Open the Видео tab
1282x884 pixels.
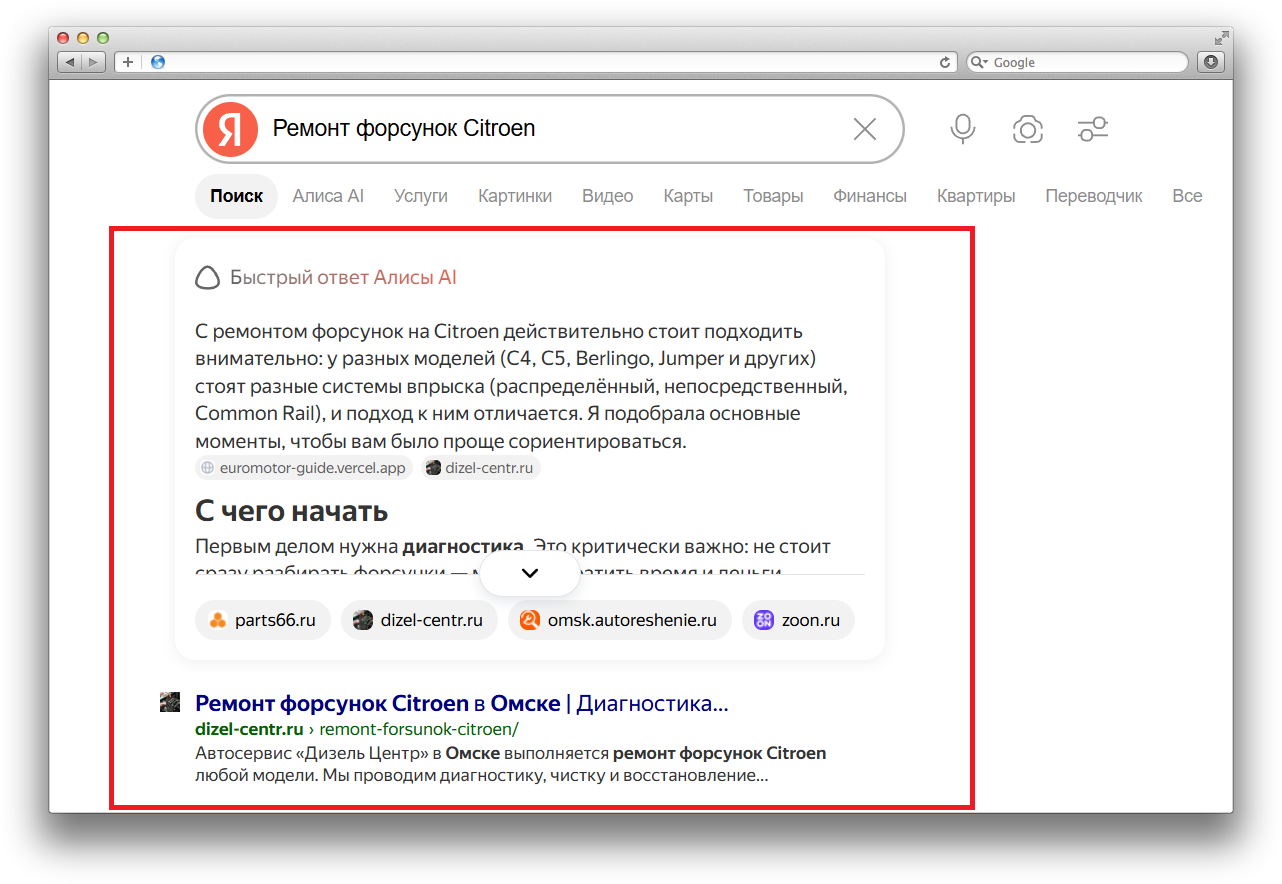coord(608,196)
